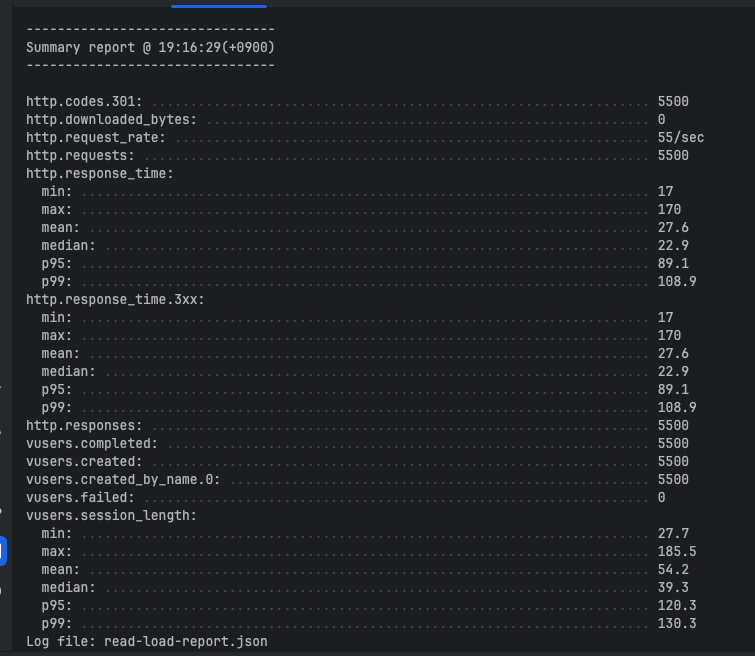Select the 55/sec request rate value
Viewport: 755px width, 656px height.
(681, 138)
